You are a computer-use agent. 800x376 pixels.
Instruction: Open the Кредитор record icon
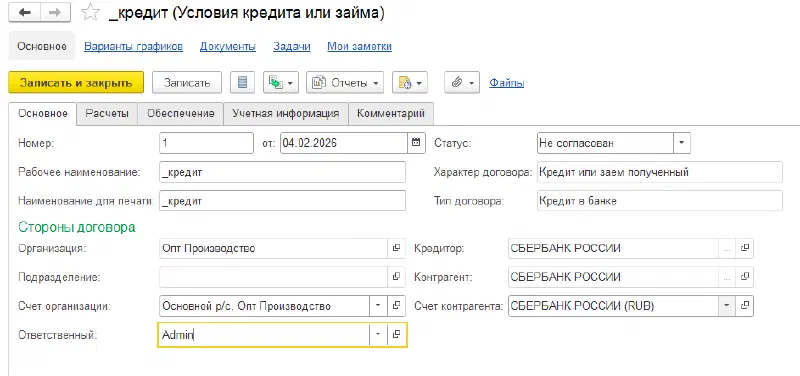pos(745,248)
